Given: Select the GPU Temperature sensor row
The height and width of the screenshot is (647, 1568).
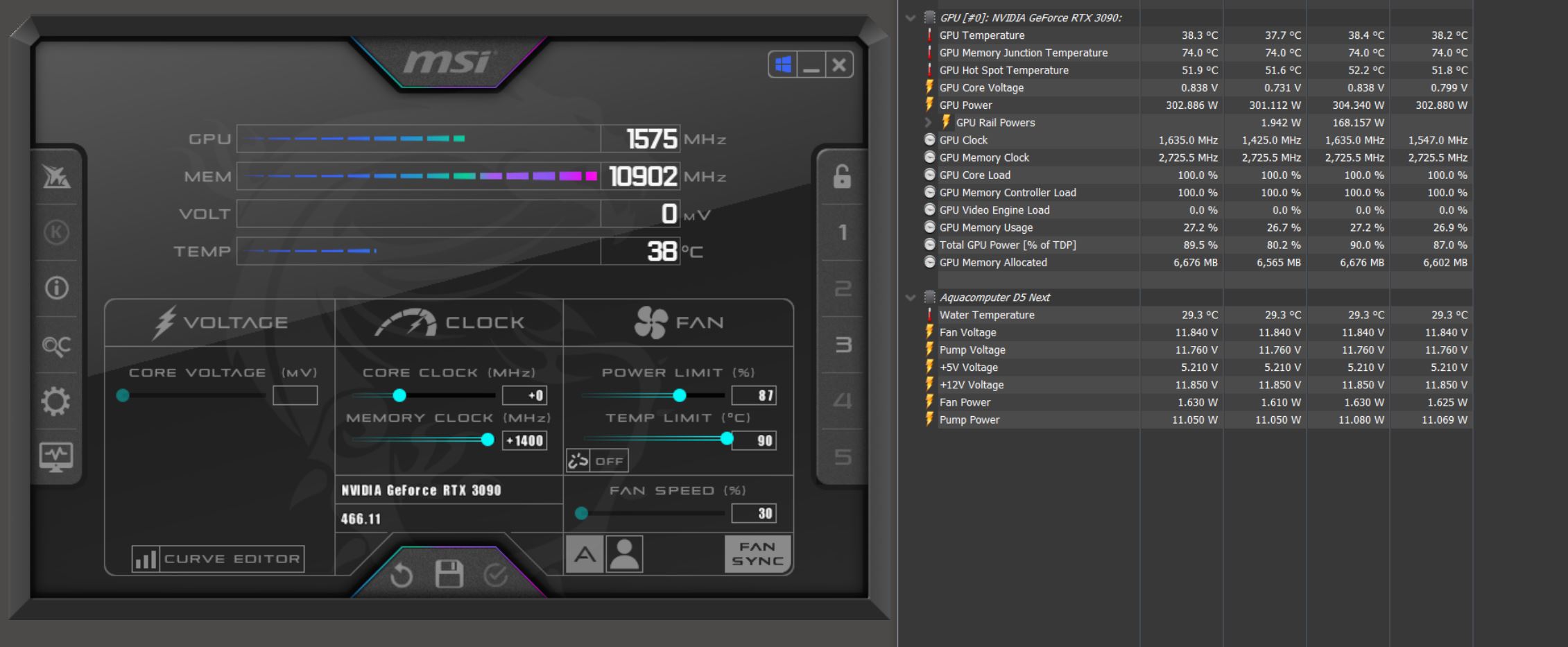Looking at the screenshot, I should pyautogui.click(x=1198, y=35).
